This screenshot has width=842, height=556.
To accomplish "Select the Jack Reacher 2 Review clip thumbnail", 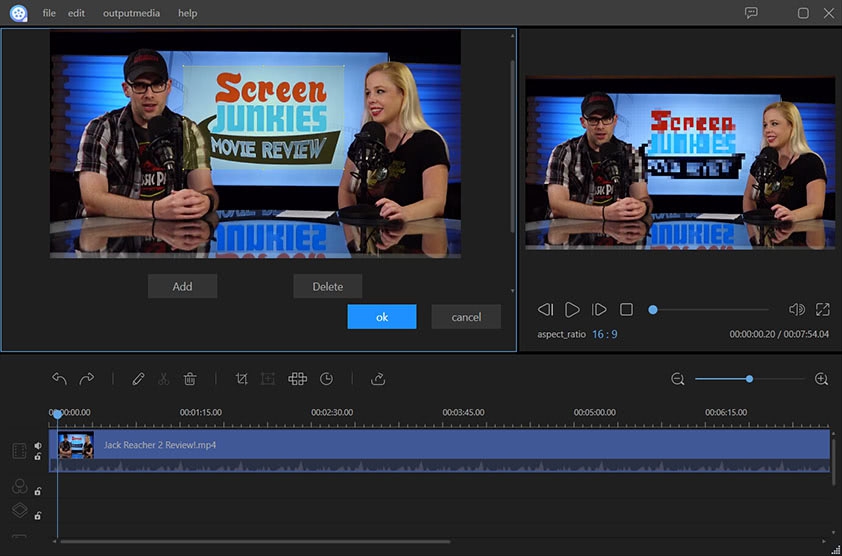I will coord(76,445).
